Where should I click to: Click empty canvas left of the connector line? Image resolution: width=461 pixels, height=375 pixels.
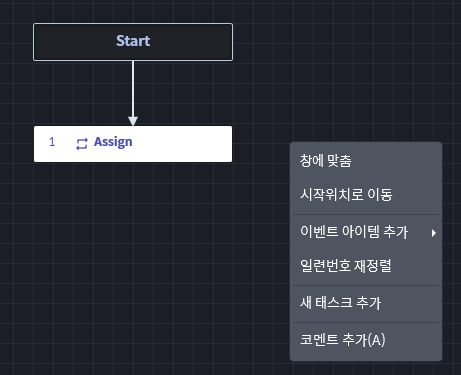click(x=83, y=93)
